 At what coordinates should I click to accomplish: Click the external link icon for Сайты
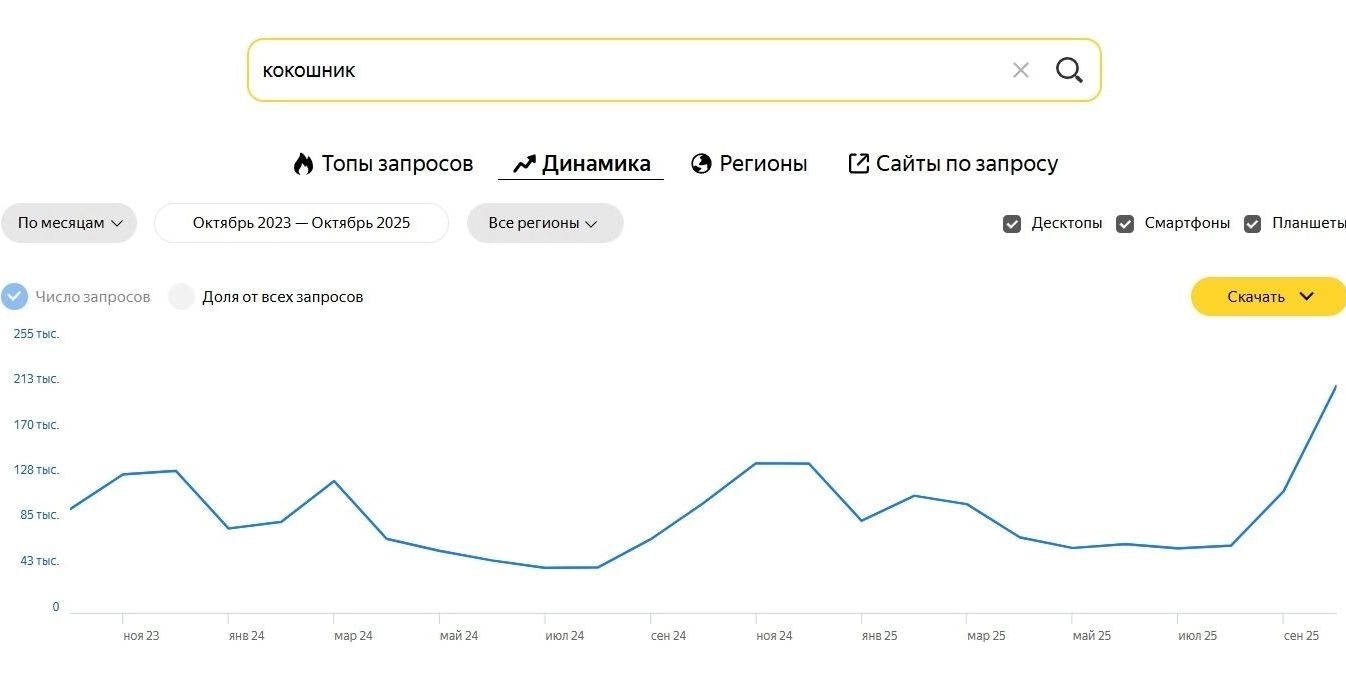click(858, 164)
